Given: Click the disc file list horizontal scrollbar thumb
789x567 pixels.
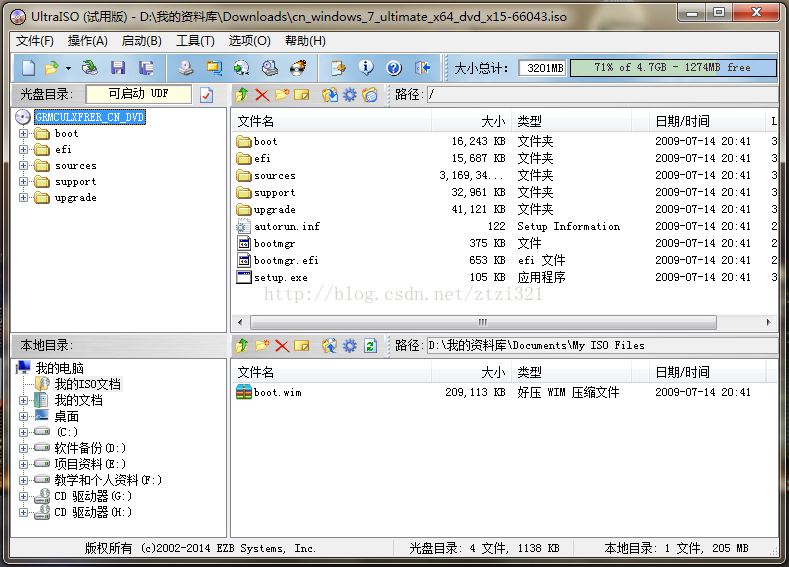Looking at the screenshot, I should tap(483, 322).
